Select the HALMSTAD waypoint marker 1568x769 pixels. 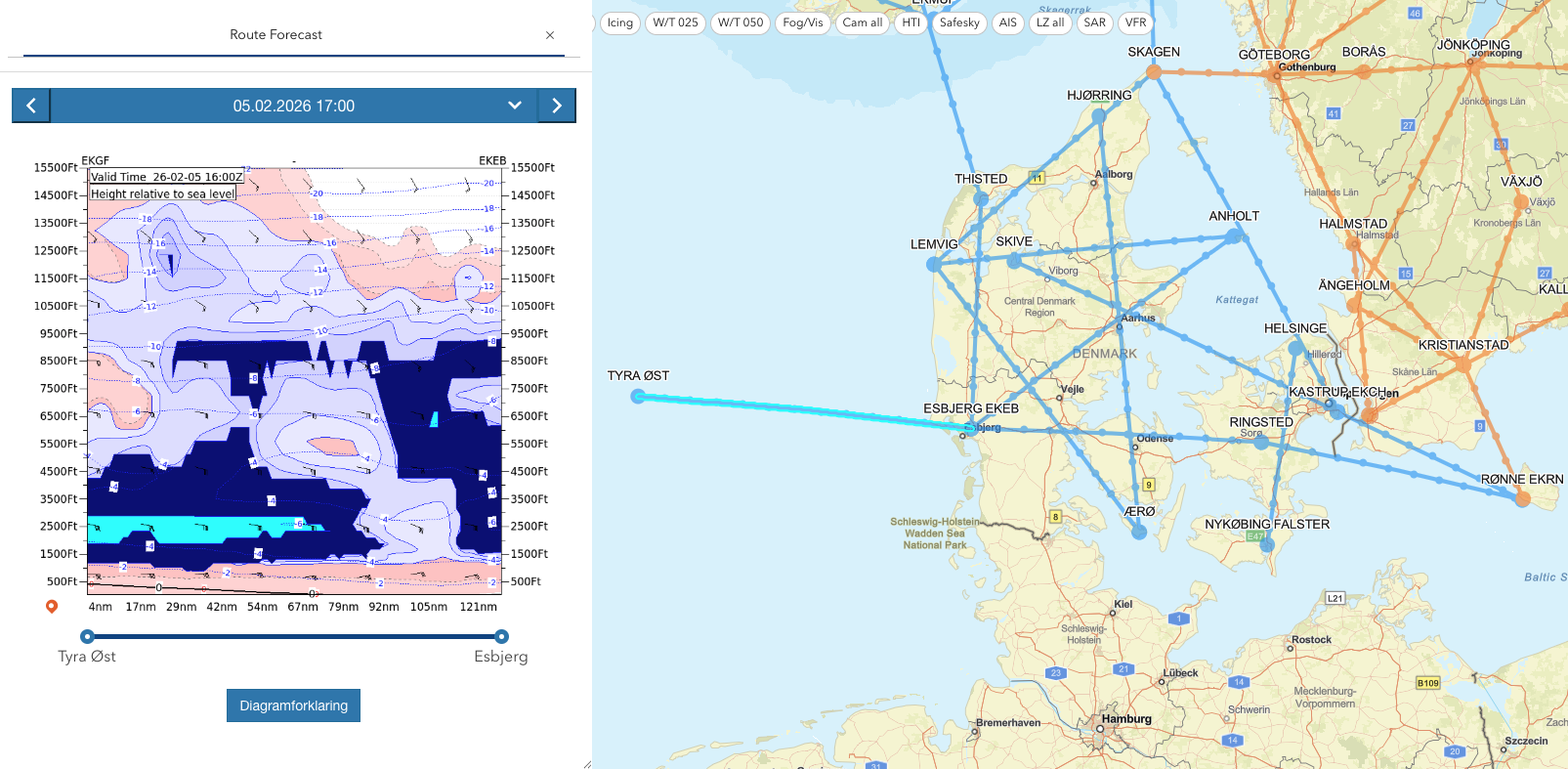1353,242
